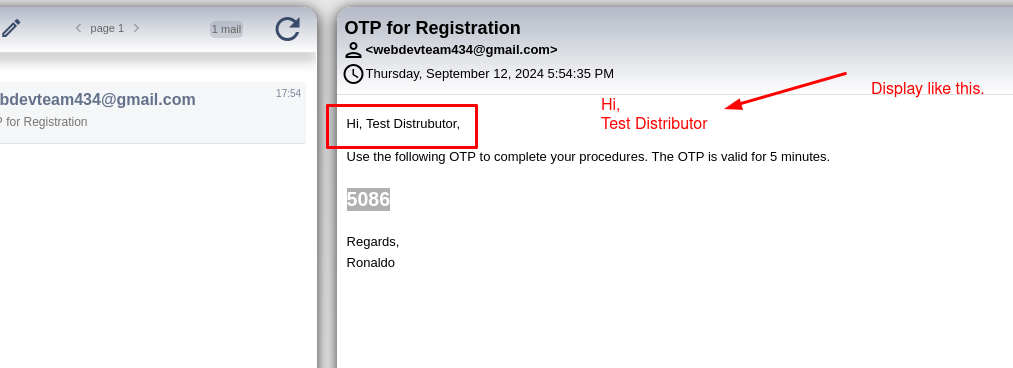Refresh the inbox with the reload icon
The image size is (1013, 368).
(x=287, y=29)
